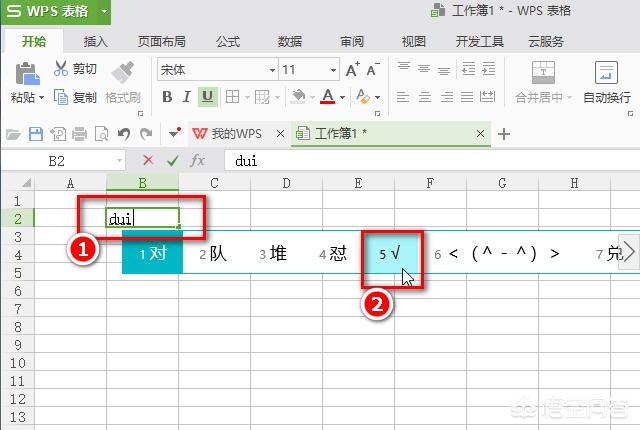Cancel cell entry with red X
Image resolution: width=640 pixels, height=430 pixels.
coord(148,160)
